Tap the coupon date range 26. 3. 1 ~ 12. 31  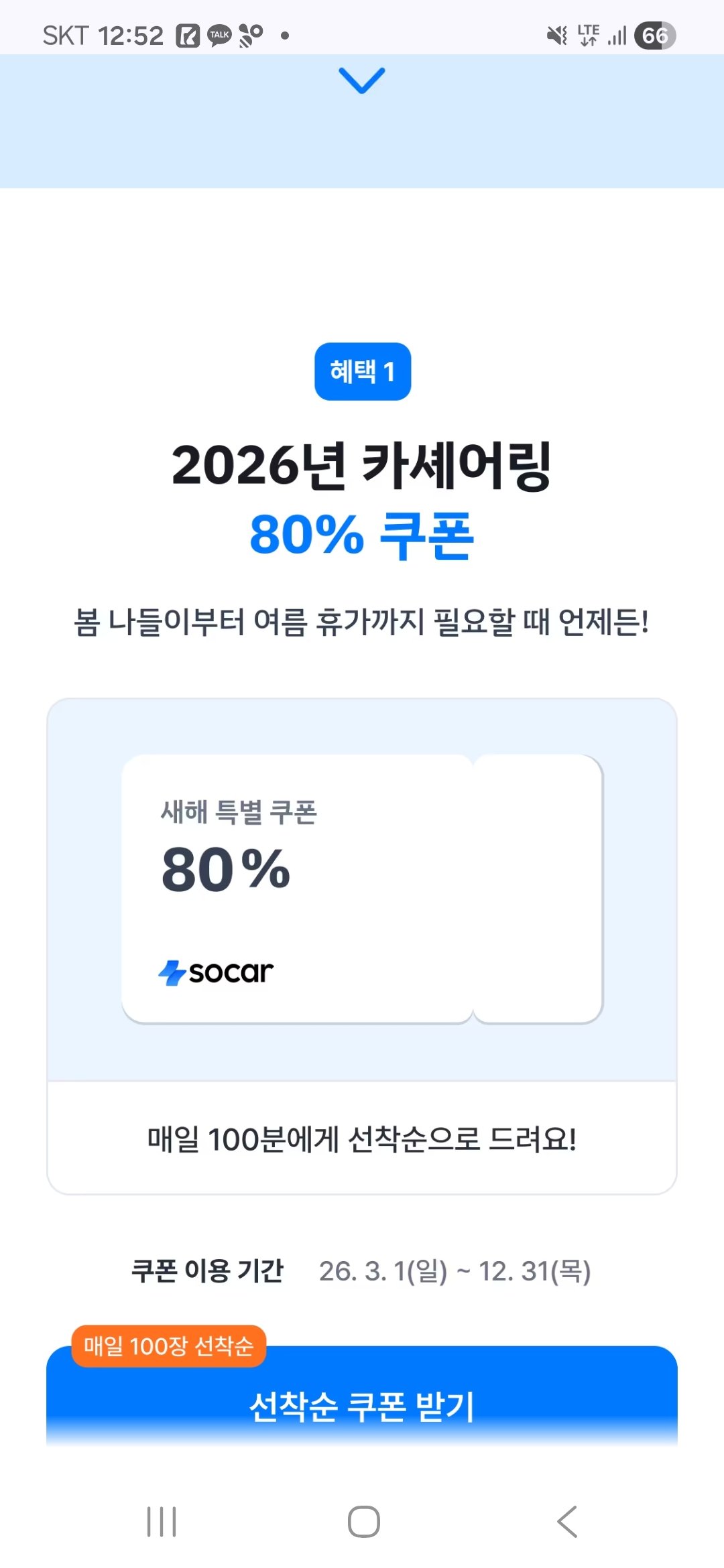click(x=455, y=1270)
